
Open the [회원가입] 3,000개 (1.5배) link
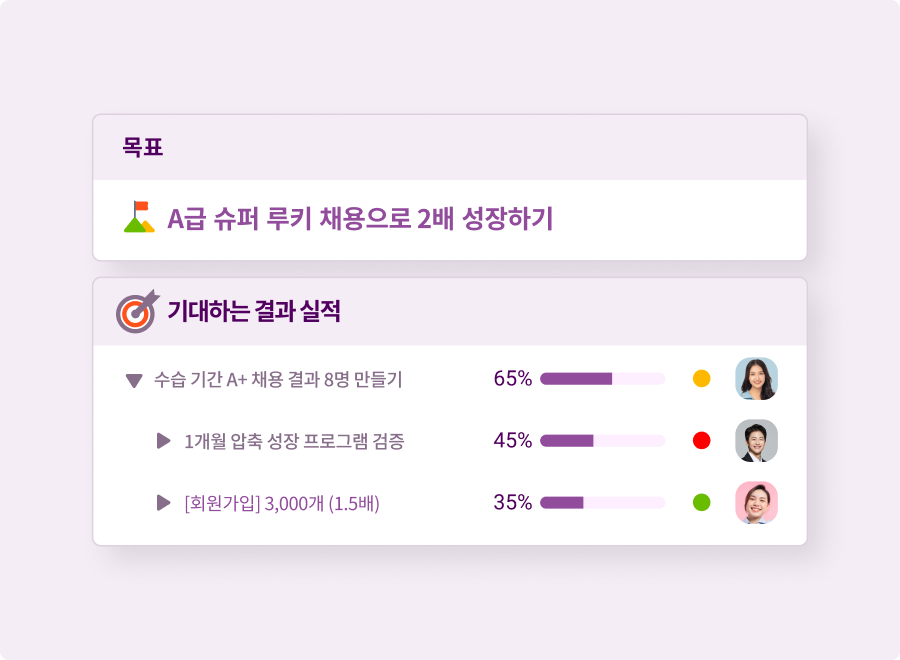pyautogui.click(x=282, y=503)
